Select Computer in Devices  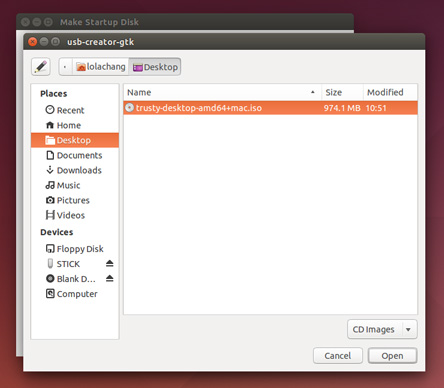75,294
